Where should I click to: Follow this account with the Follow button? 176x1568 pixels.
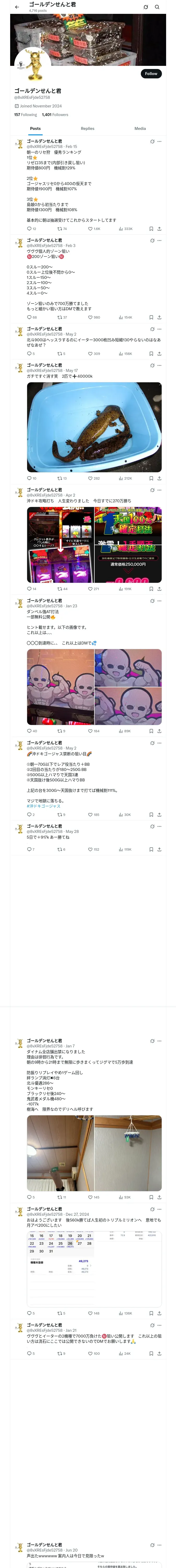tap(151, 74)
